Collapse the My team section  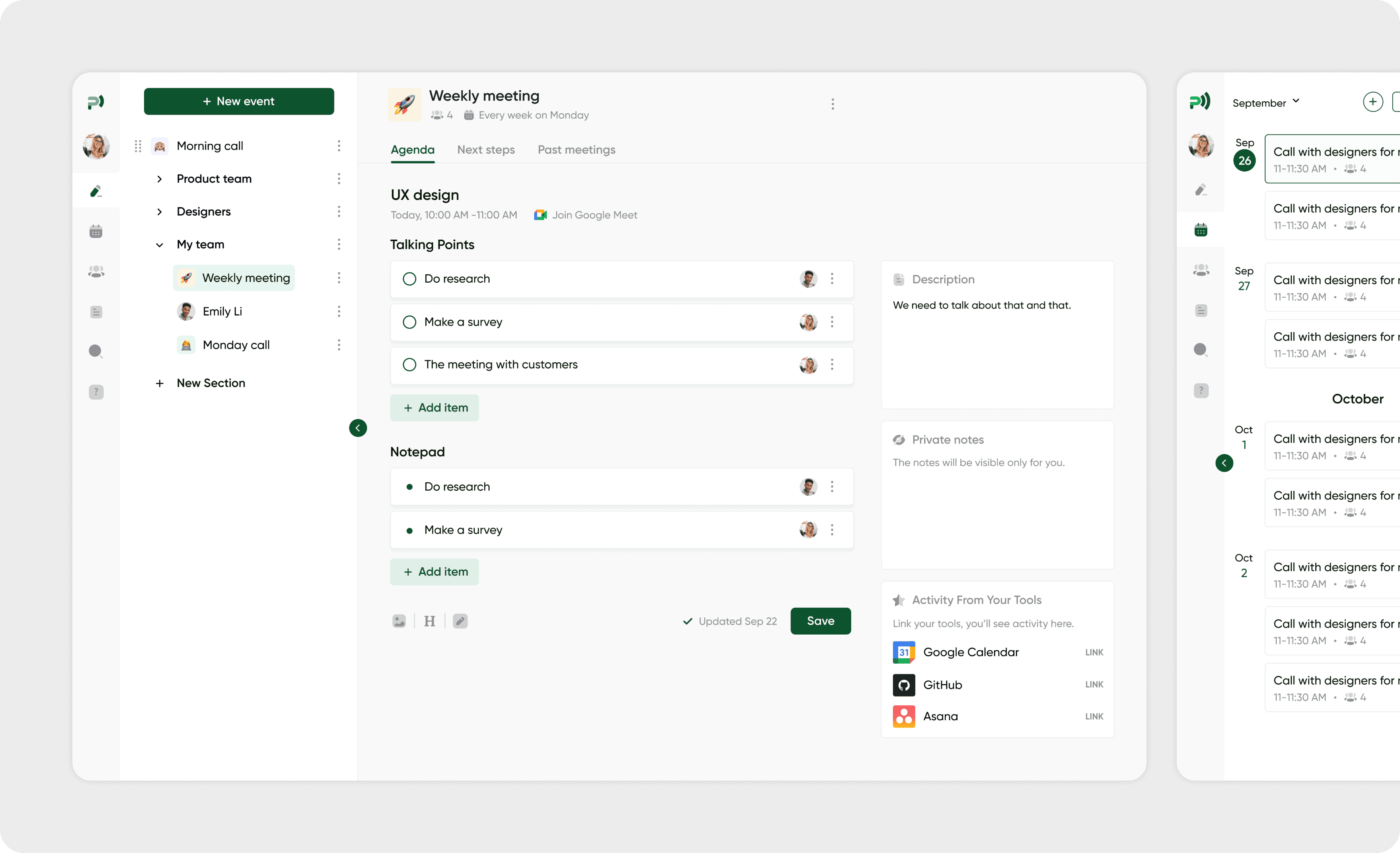(159, 244)
